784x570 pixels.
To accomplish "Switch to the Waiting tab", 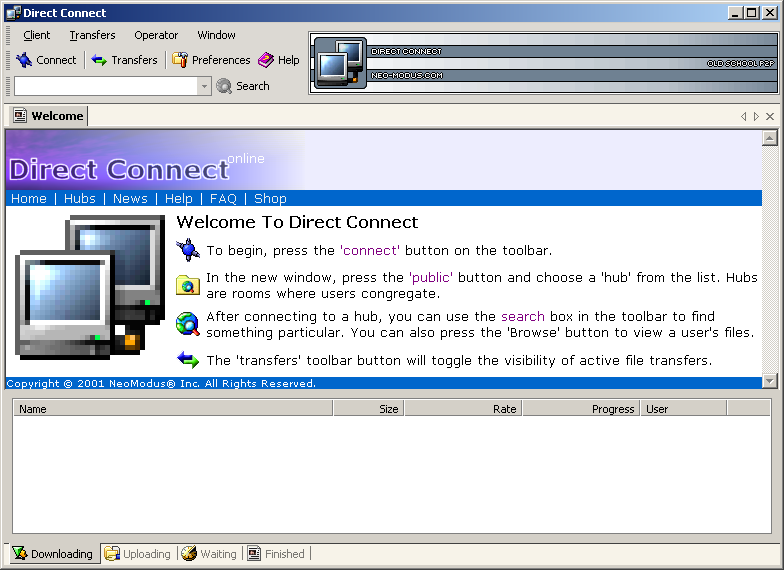I will click(208, 554).
